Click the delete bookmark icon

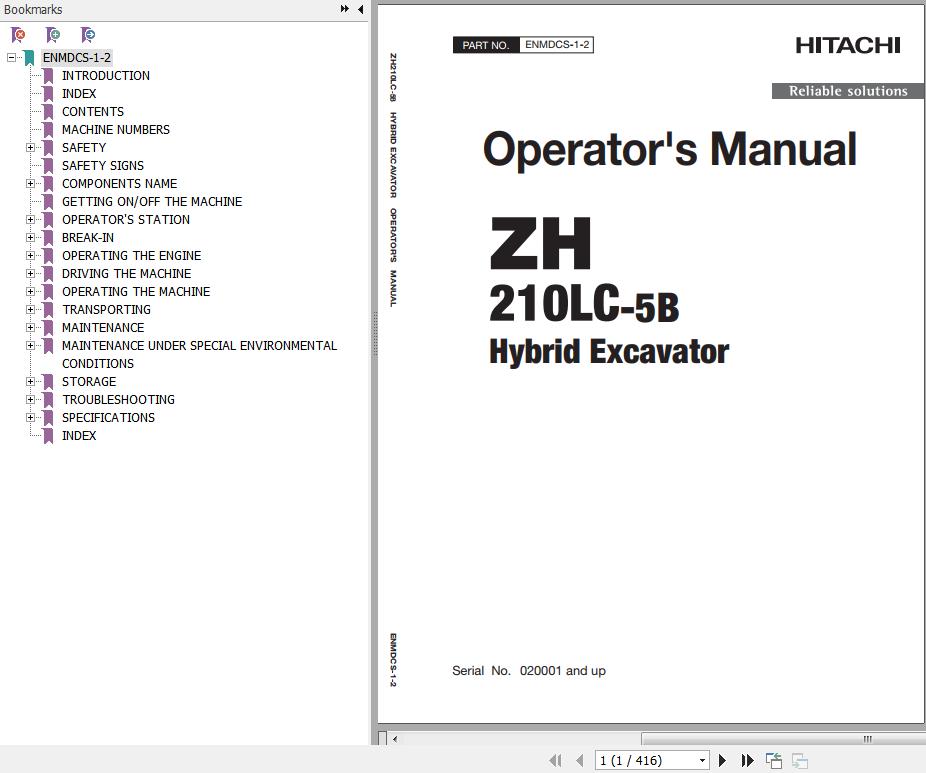pyautogui.click(x=18, y=35)
